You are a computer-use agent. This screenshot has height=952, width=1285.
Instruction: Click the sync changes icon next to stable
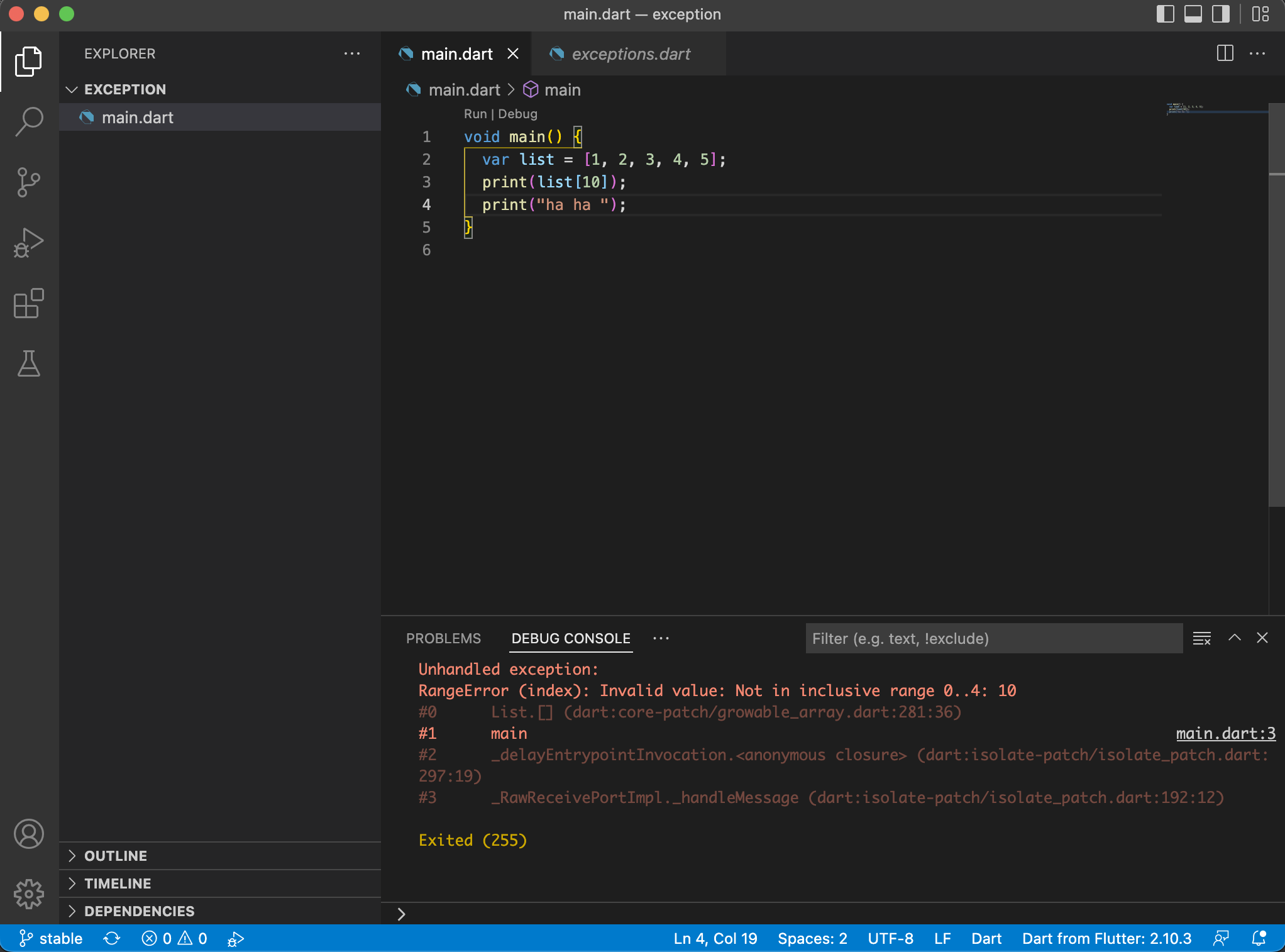coord(111,938)
